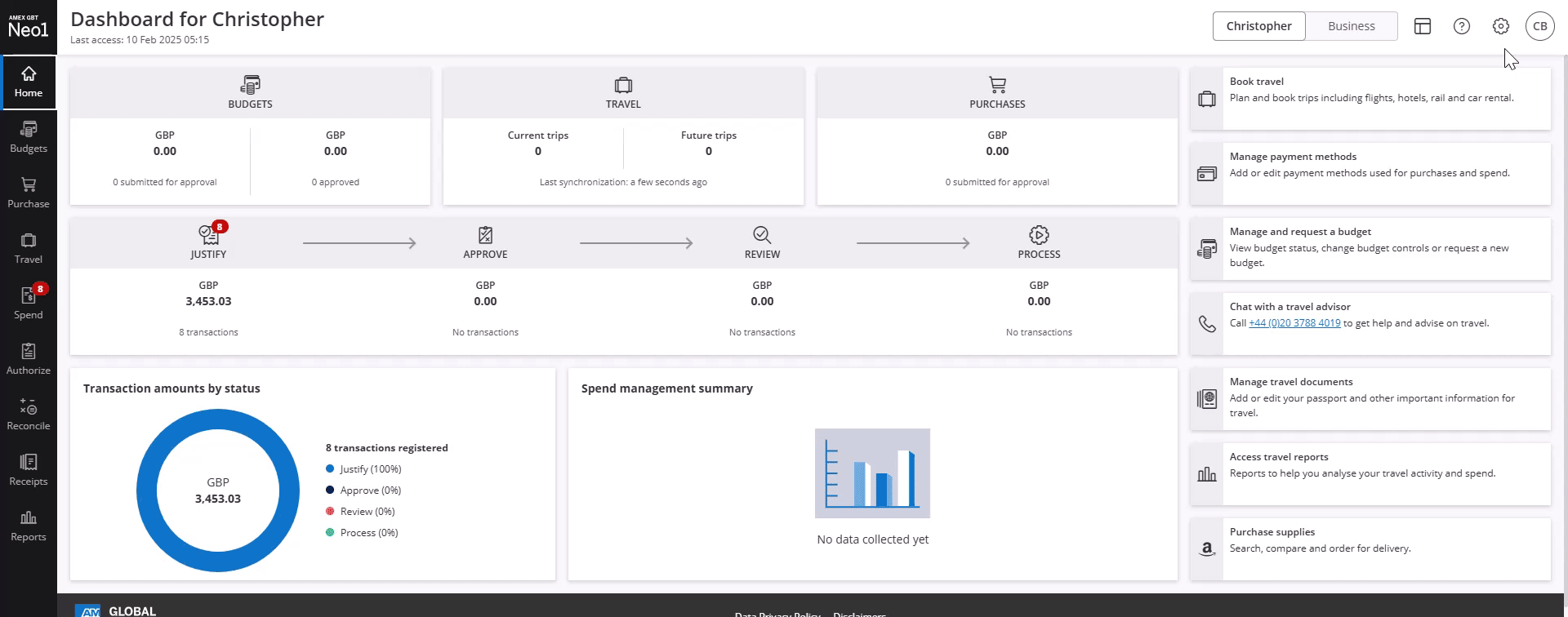Call the +44 (0)20 3788 4019 link
1568x617 pixels.
coord(1294,323)
